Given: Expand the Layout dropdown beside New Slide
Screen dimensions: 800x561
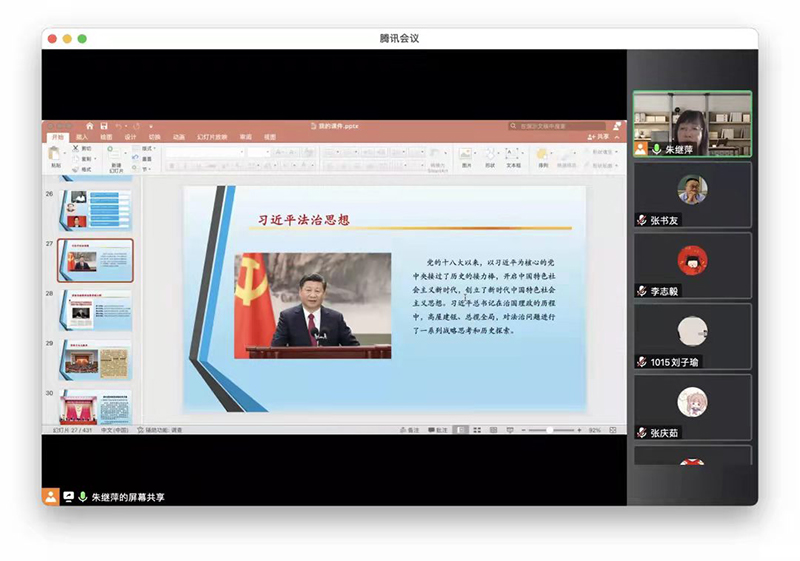Looking at the screenshot, I should click(148, 148).
